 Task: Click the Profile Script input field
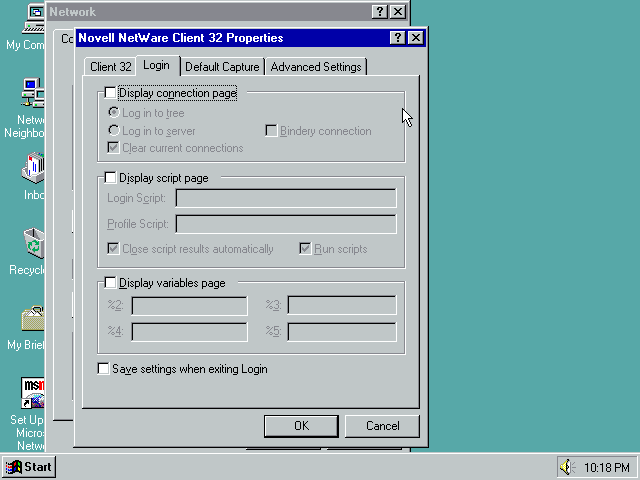coord(286,224)
